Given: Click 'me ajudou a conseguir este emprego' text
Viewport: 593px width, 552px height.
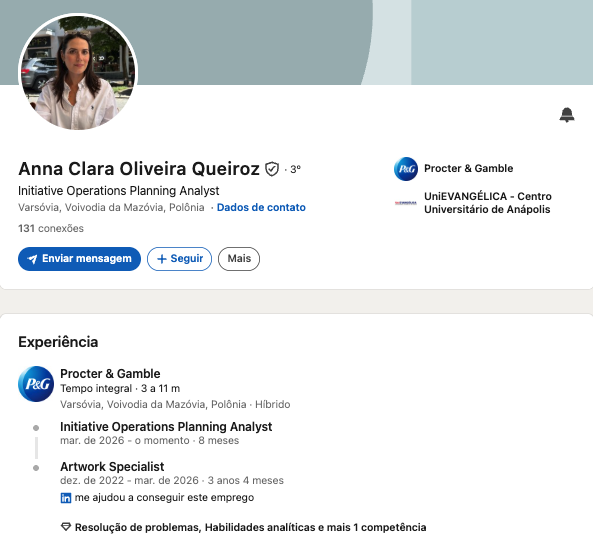Looking at the screenshot, I should (164, 498).
